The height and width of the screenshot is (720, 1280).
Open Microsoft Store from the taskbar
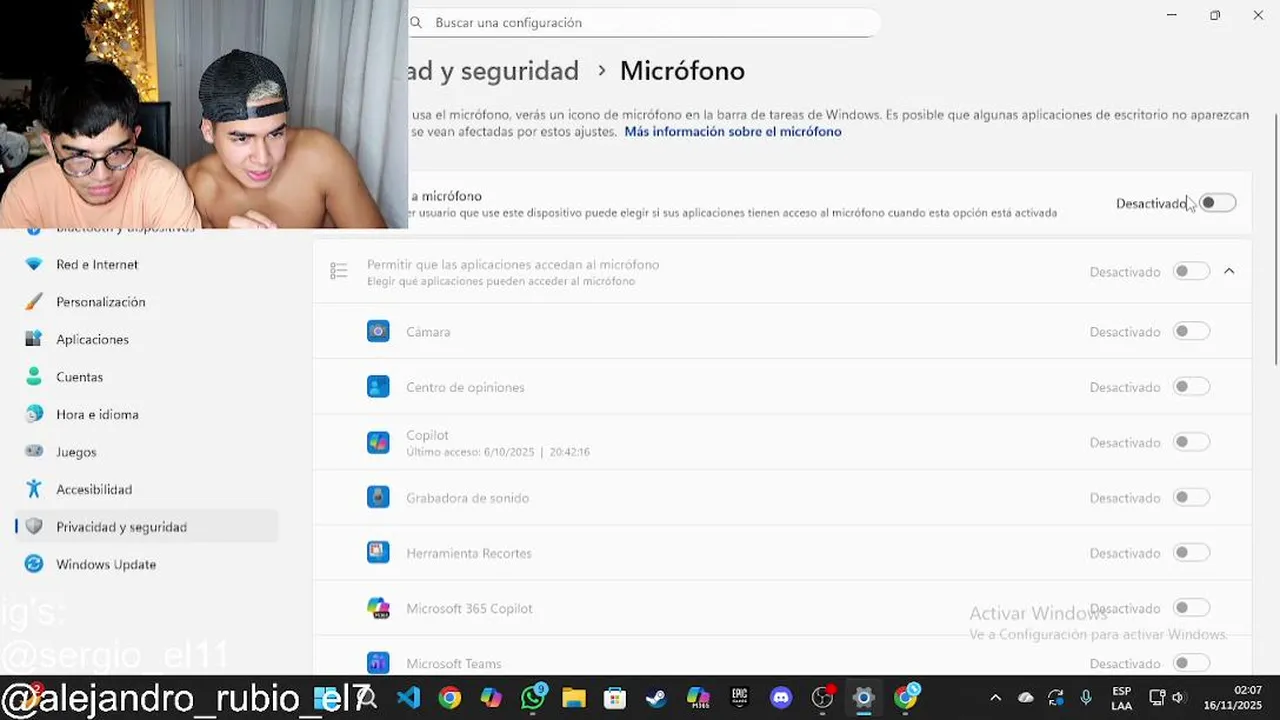pos(615,697)
